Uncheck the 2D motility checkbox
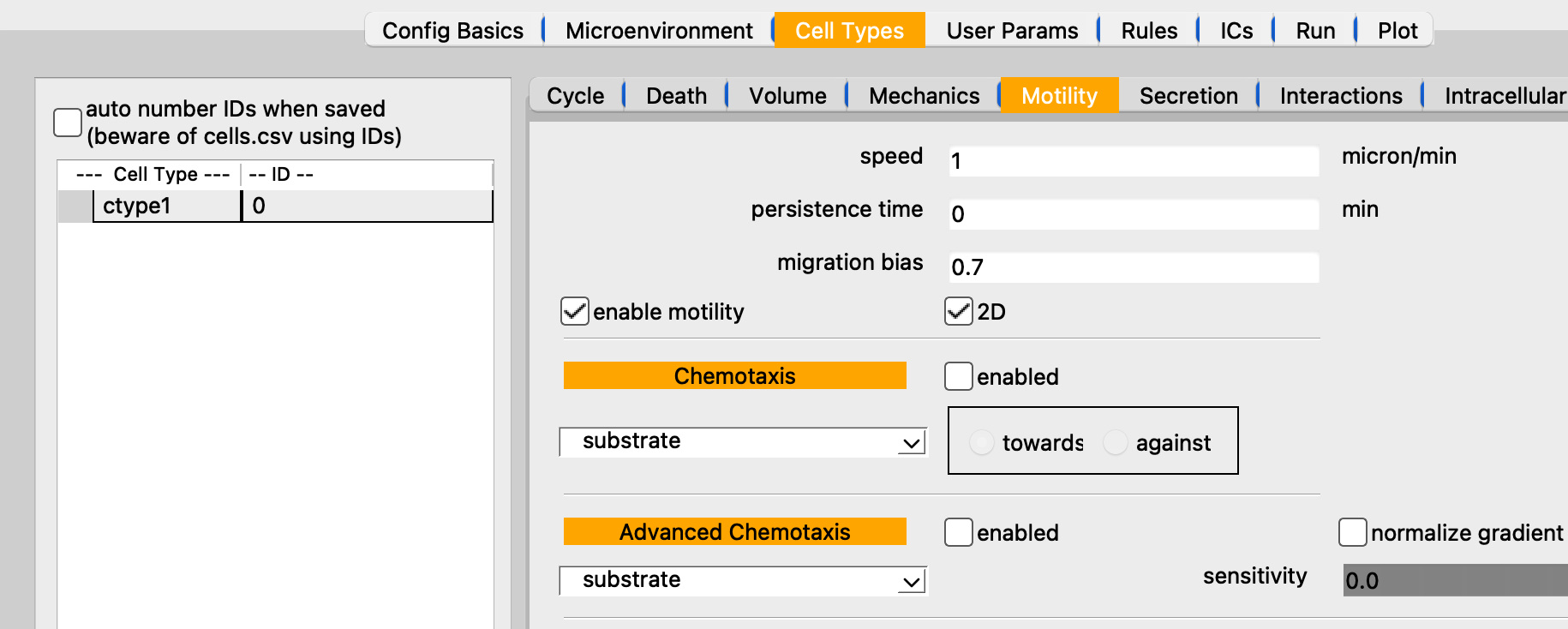1568x629 pixels. click(x=959, y=312)
